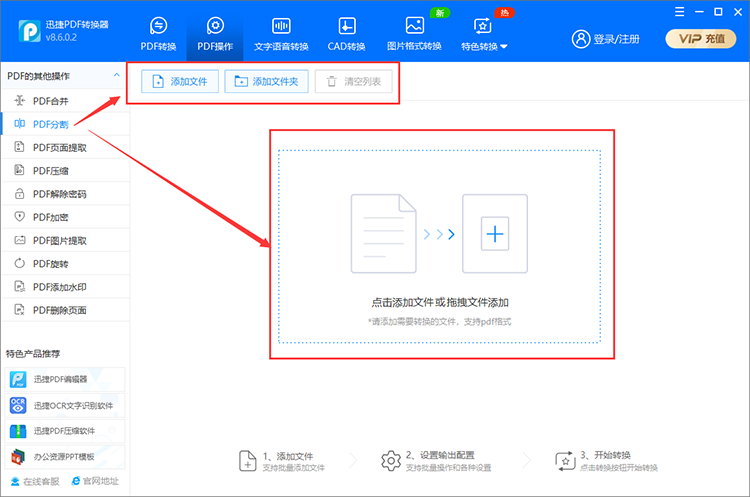The width and height of the screenshot is (750, 497).
Task: Click the 登录/注册 user avatar icon
Action: (x=581, y=39)
